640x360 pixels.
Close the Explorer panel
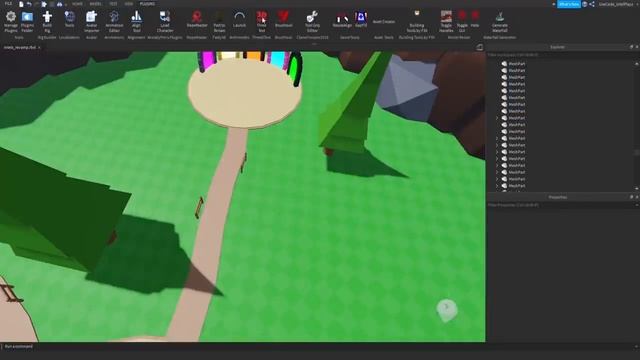pyautogui.click(x=637, y=47)
